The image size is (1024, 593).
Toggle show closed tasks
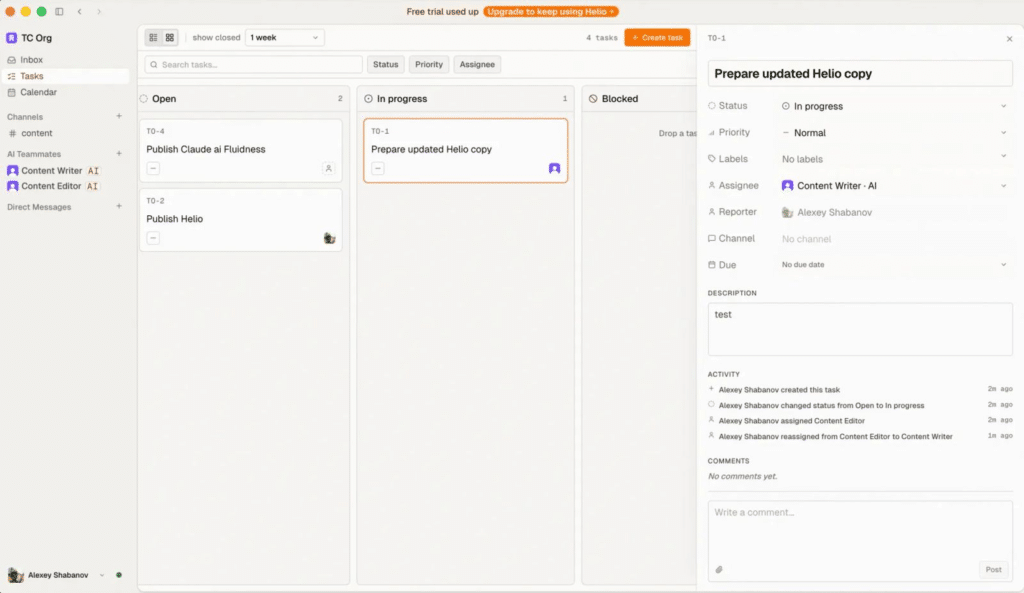pos(216,38)
